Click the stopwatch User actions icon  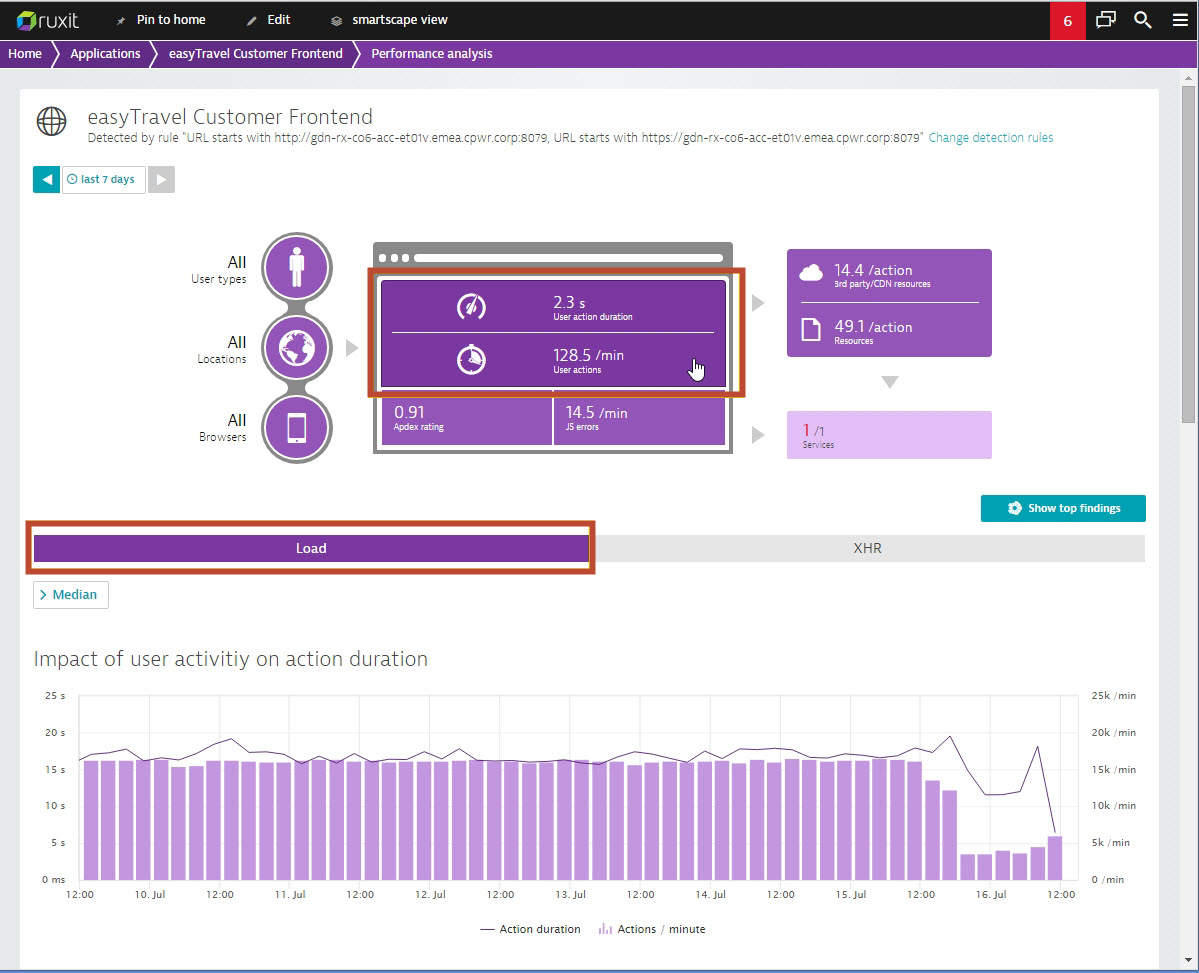point(471,360)
